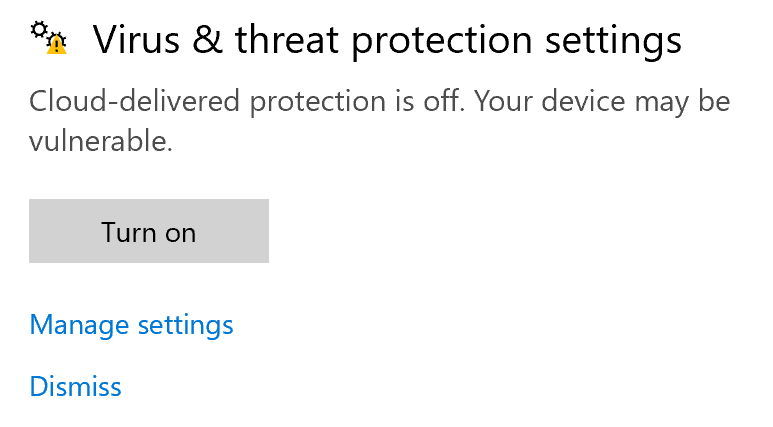Open the Manage settings link
Screen dimensions: 773x427
coord(131,325)
